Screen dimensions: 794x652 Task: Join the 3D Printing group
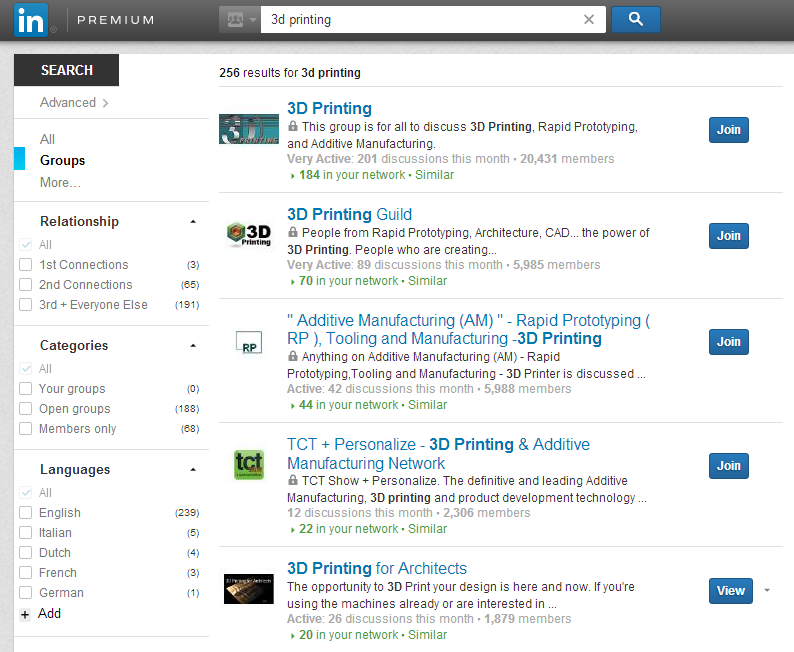(x=728, y=130)
